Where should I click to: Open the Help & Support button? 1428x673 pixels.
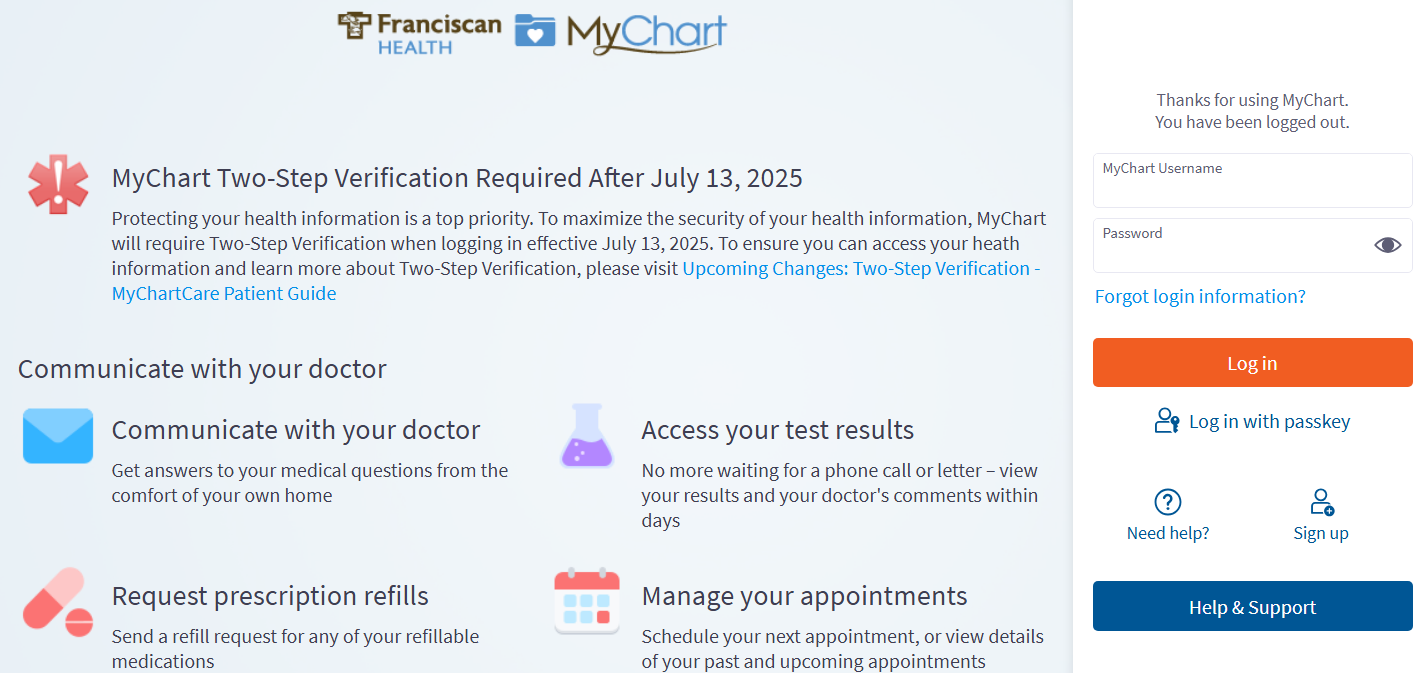(x=1252, y=606)
